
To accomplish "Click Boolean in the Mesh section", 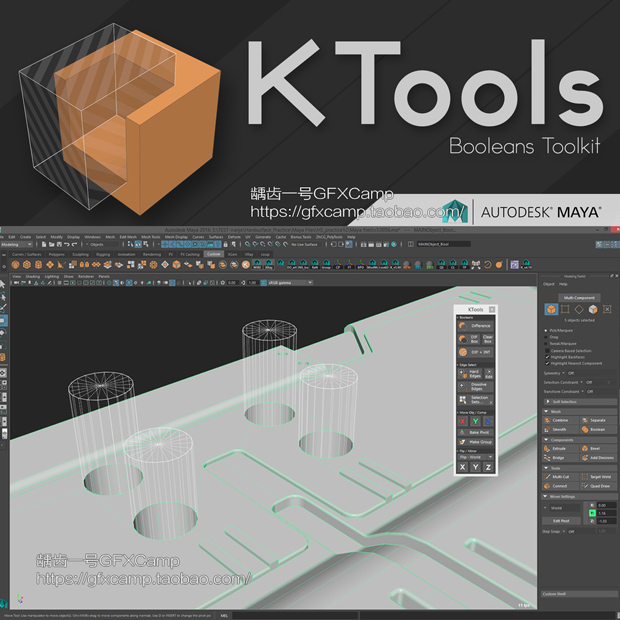I will click(598, 429).
